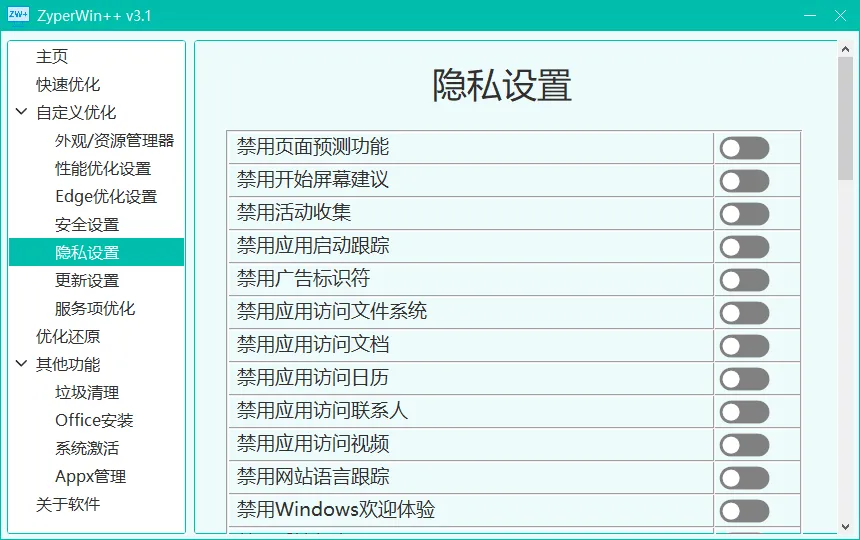Click the ZyperWin++ app icon in title bar
Viewport: 860px width, 540px height.
coord(18,15)
